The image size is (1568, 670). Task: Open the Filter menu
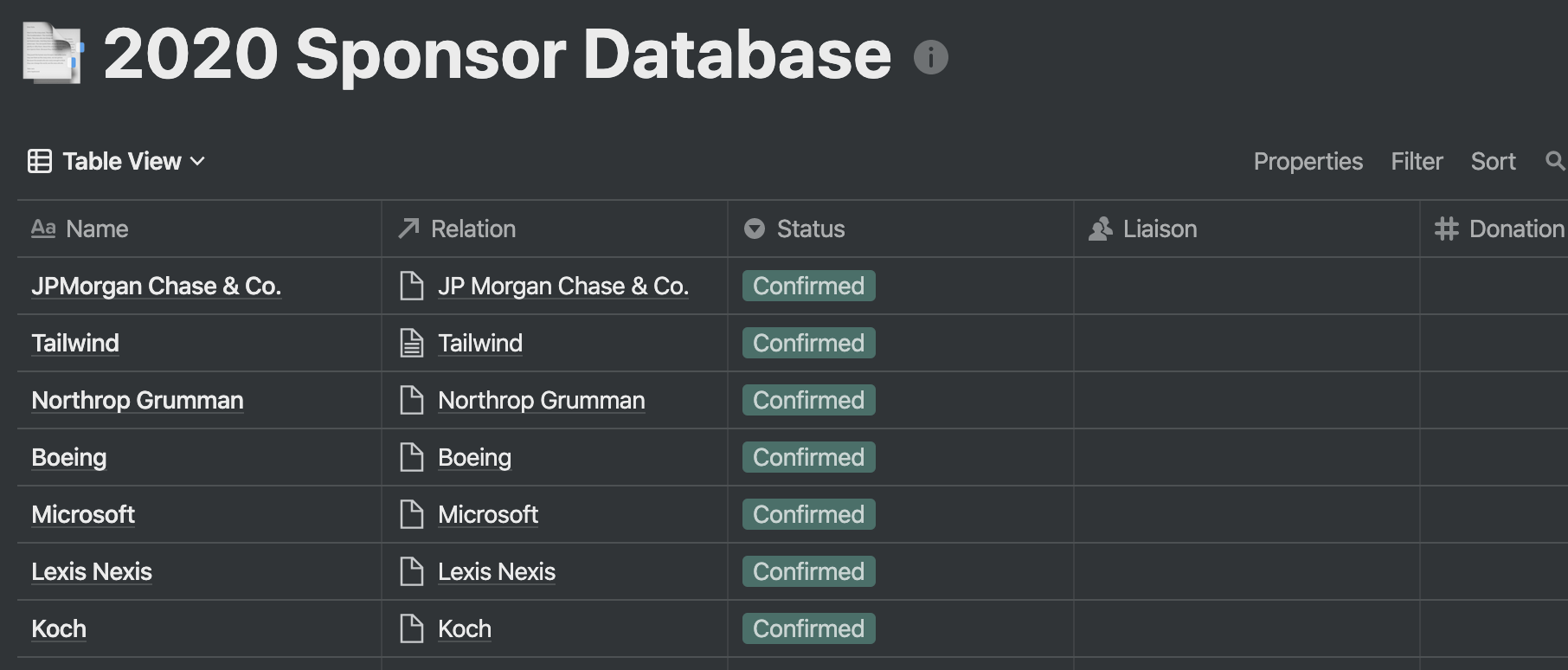(x=1417, y=162)
